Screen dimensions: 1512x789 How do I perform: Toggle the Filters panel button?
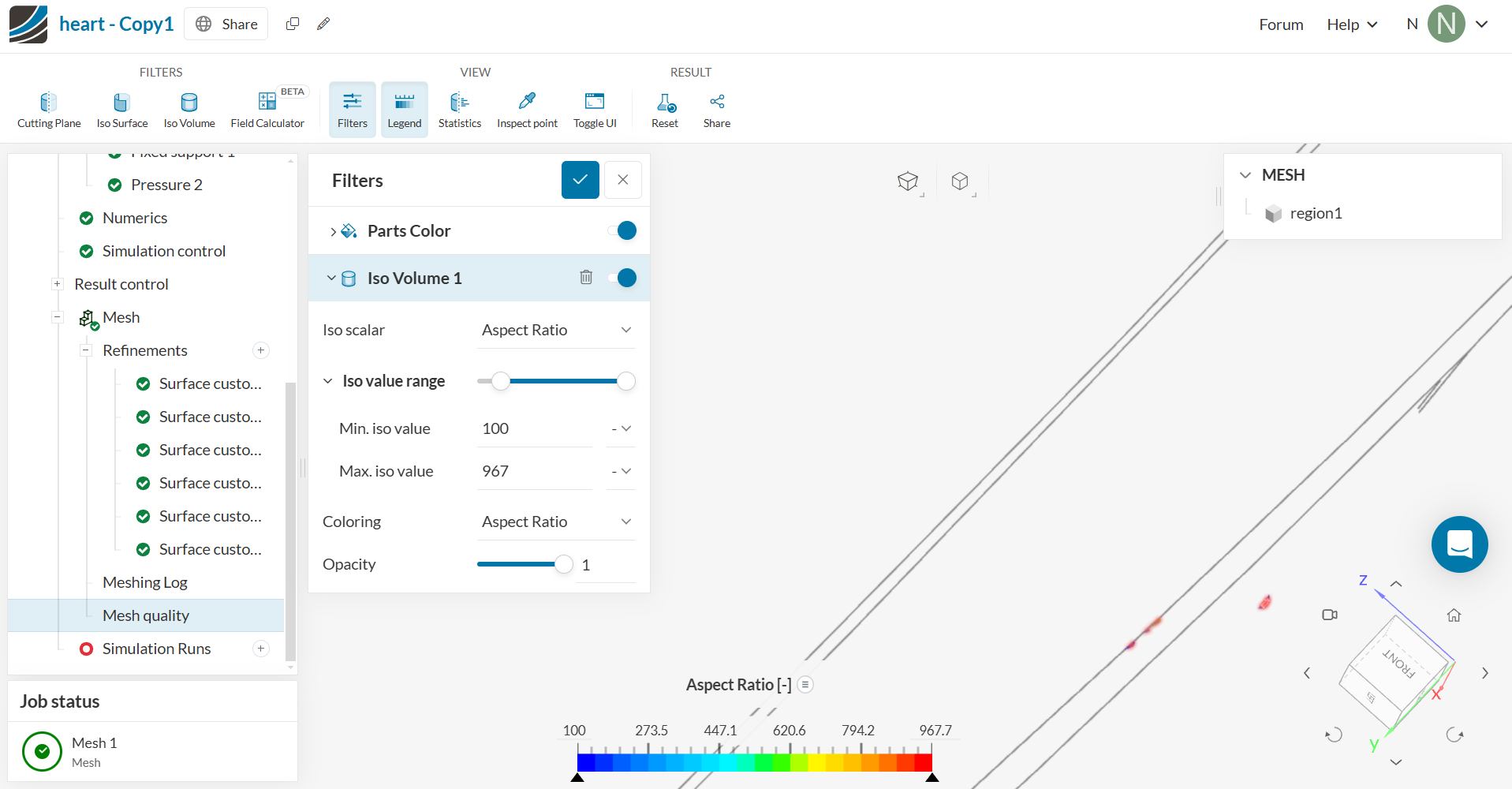click(x=353, y=110)
